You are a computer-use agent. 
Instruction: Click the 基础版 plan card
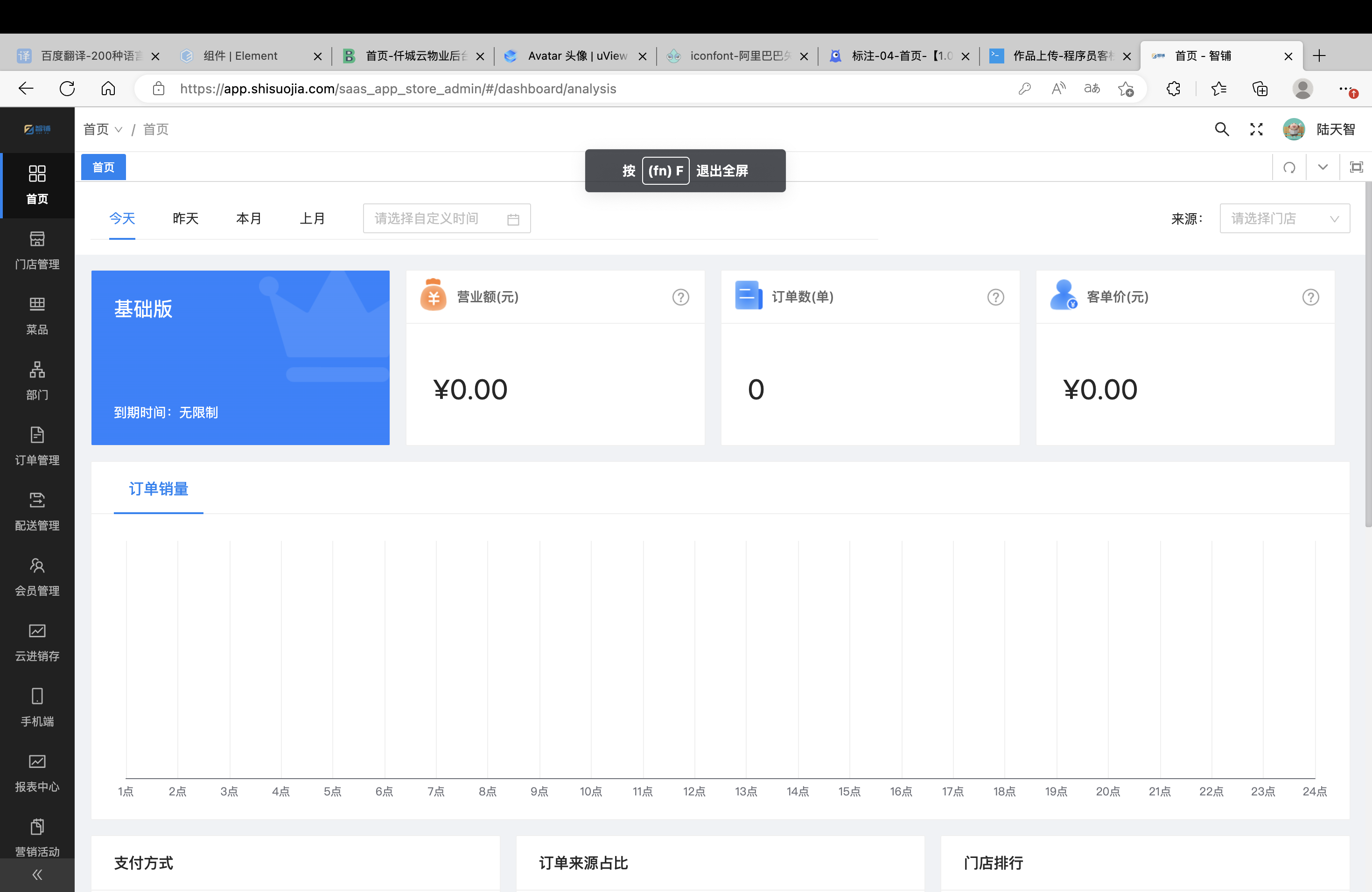(x=240, y=357)
